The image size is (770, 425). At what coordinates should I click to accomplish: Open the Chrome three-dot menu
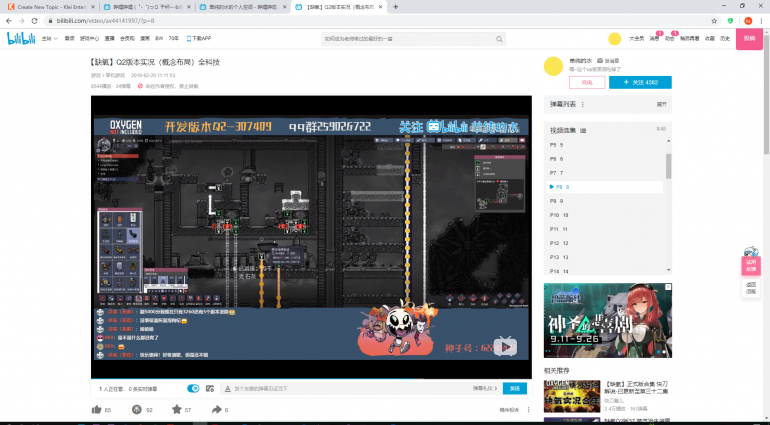(x=762, y=21)
